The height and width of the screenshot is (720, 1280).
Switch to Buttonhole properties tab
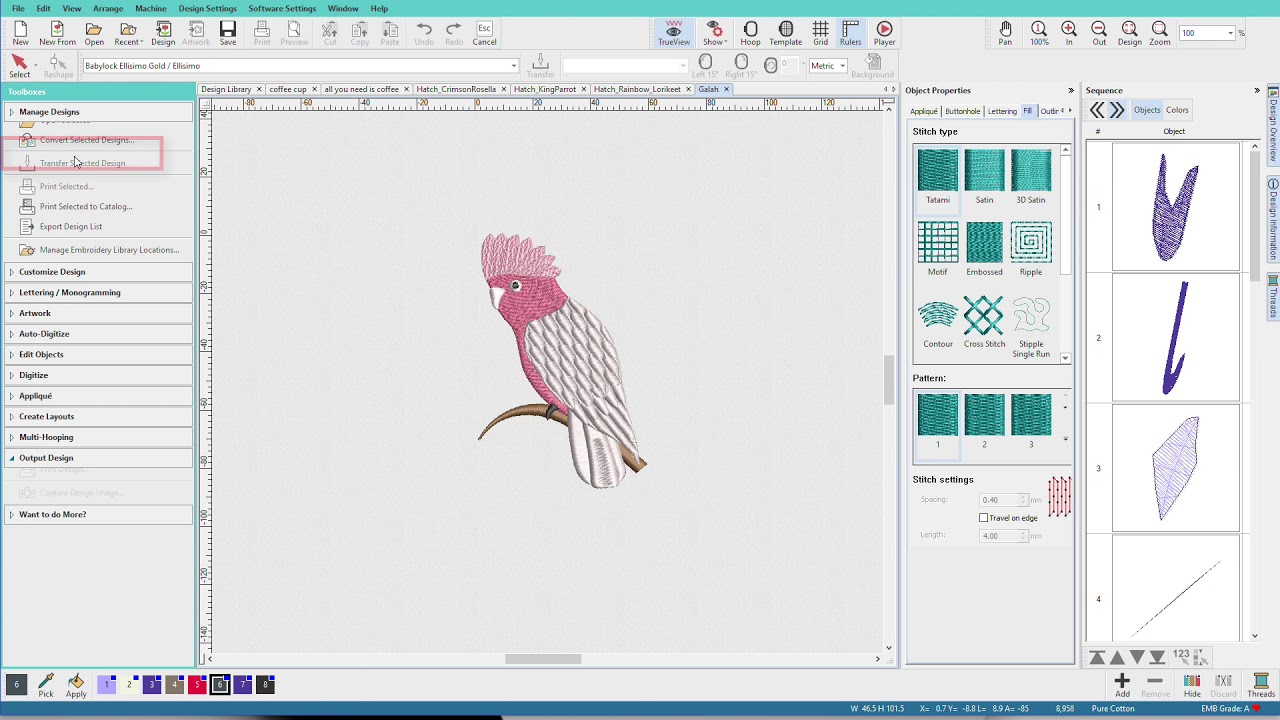[x=963, y=111]
